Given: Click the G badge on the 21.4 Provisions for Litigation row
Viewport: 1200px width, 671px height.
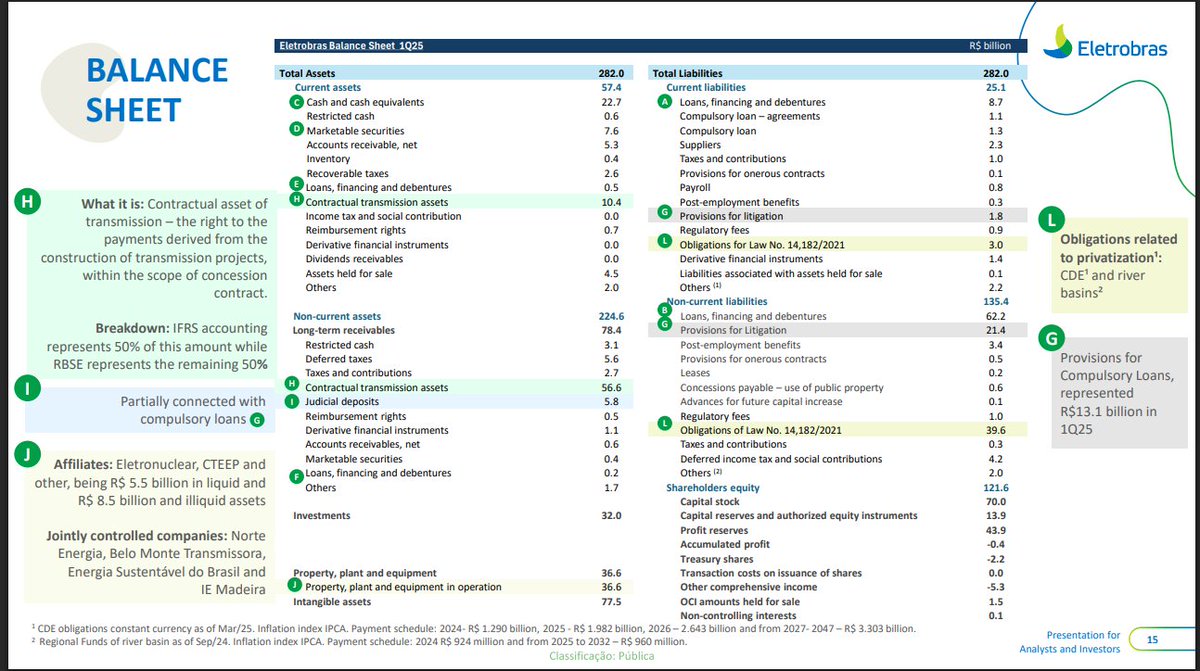Looking at the screenshot, I should click(667, 324).
